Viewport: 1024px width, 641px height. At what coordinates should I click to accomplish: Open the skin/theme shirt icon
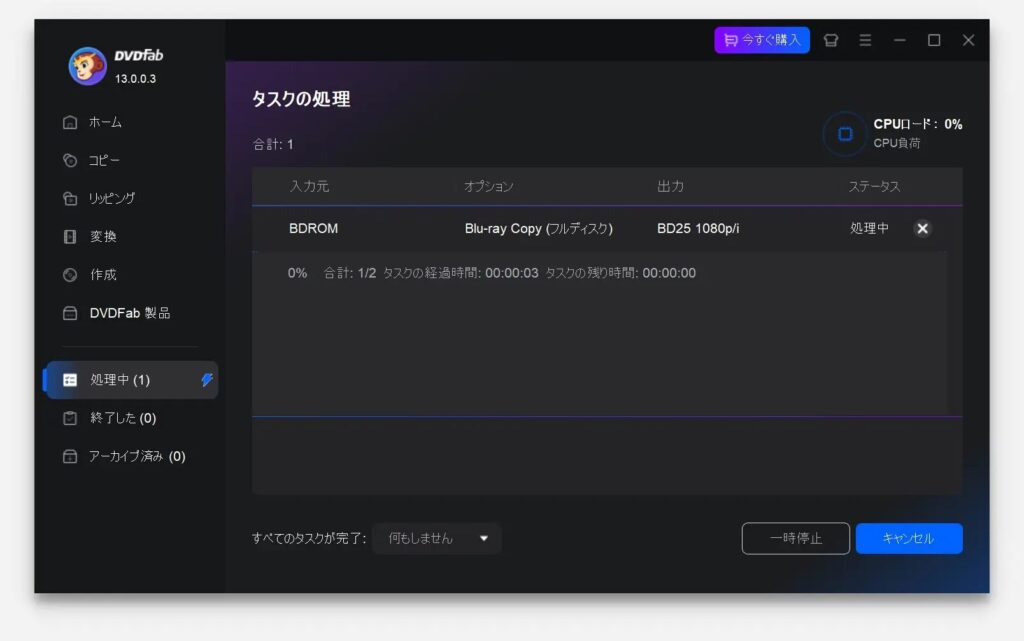point(830,40)
